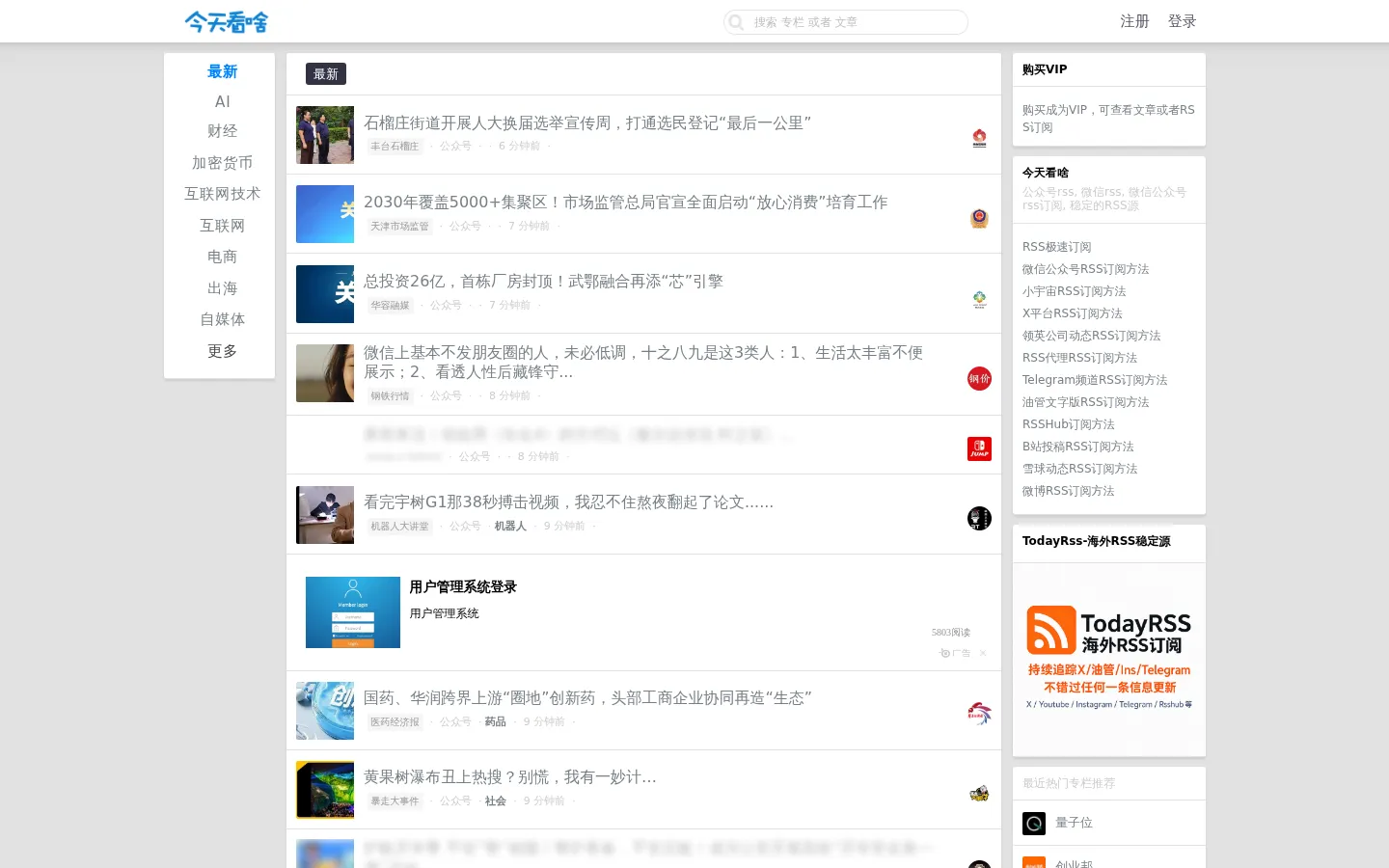
Task: Expand 更多 categories in sidebar
Action: click(x=222, y=351)
